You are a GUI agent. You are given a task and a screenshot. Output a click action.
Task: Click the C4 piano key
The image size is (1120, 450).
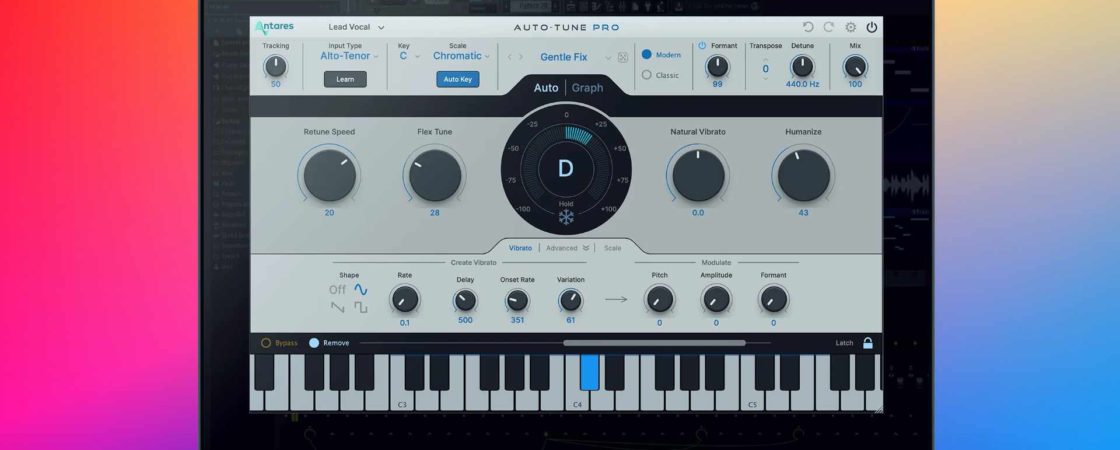(x=577, y=400)
